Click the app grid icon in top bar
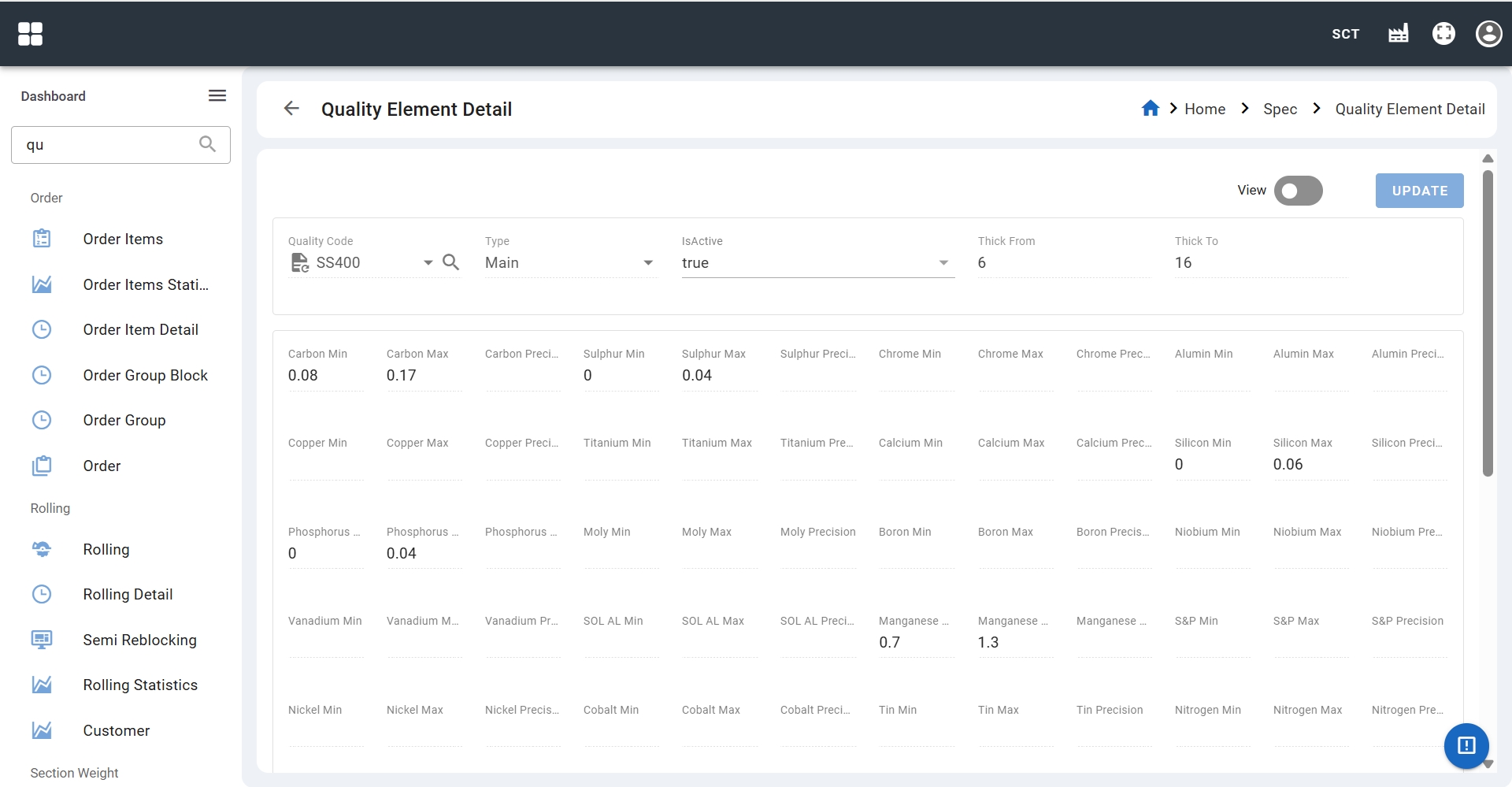 (x=30, y=34)
